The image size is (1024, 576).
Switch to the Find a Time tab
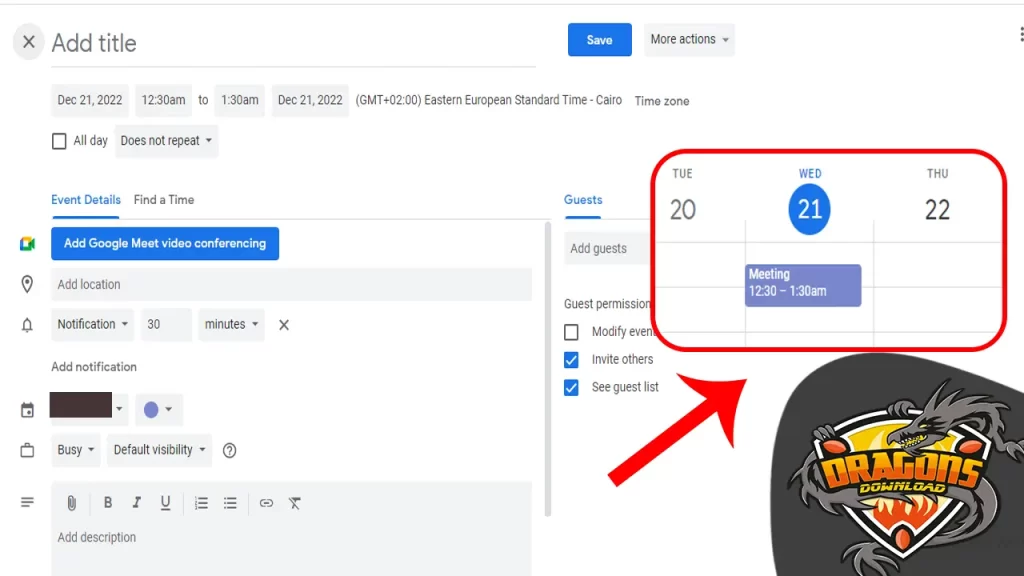(x=164, y=199)
